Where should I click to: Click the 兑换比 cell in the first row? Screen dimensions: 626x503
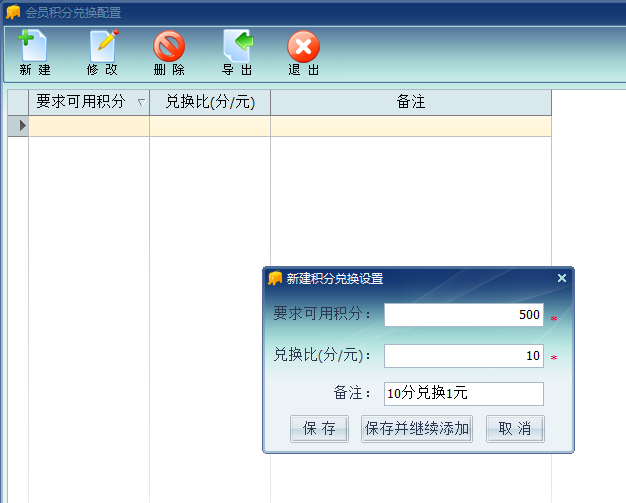(210, 126)
